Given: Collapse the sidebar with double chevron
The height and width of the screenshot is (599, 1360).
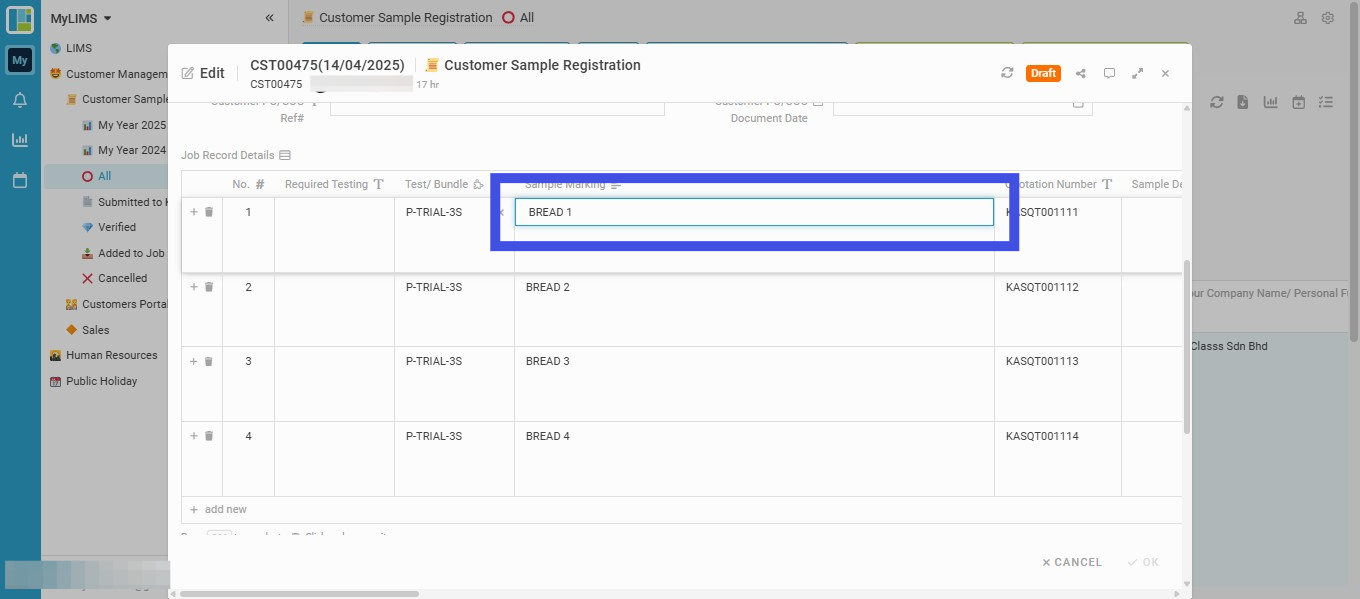Looking at the screenshot, I should click(x=269, y=18).
